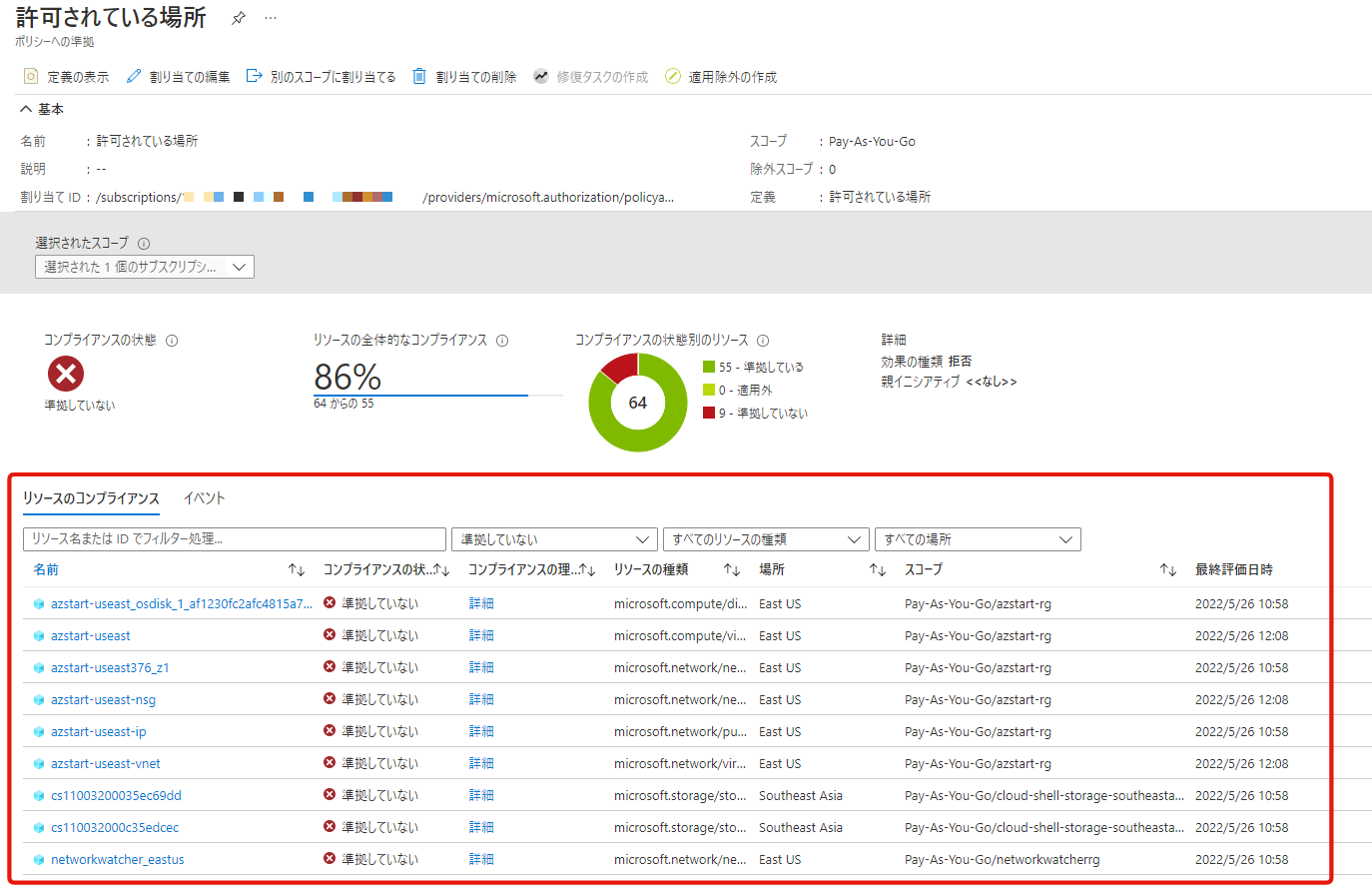The height and width of the screenshot is (892, 1372).
Task: Open the more options ellipsis menu
Action: (271, 18)
